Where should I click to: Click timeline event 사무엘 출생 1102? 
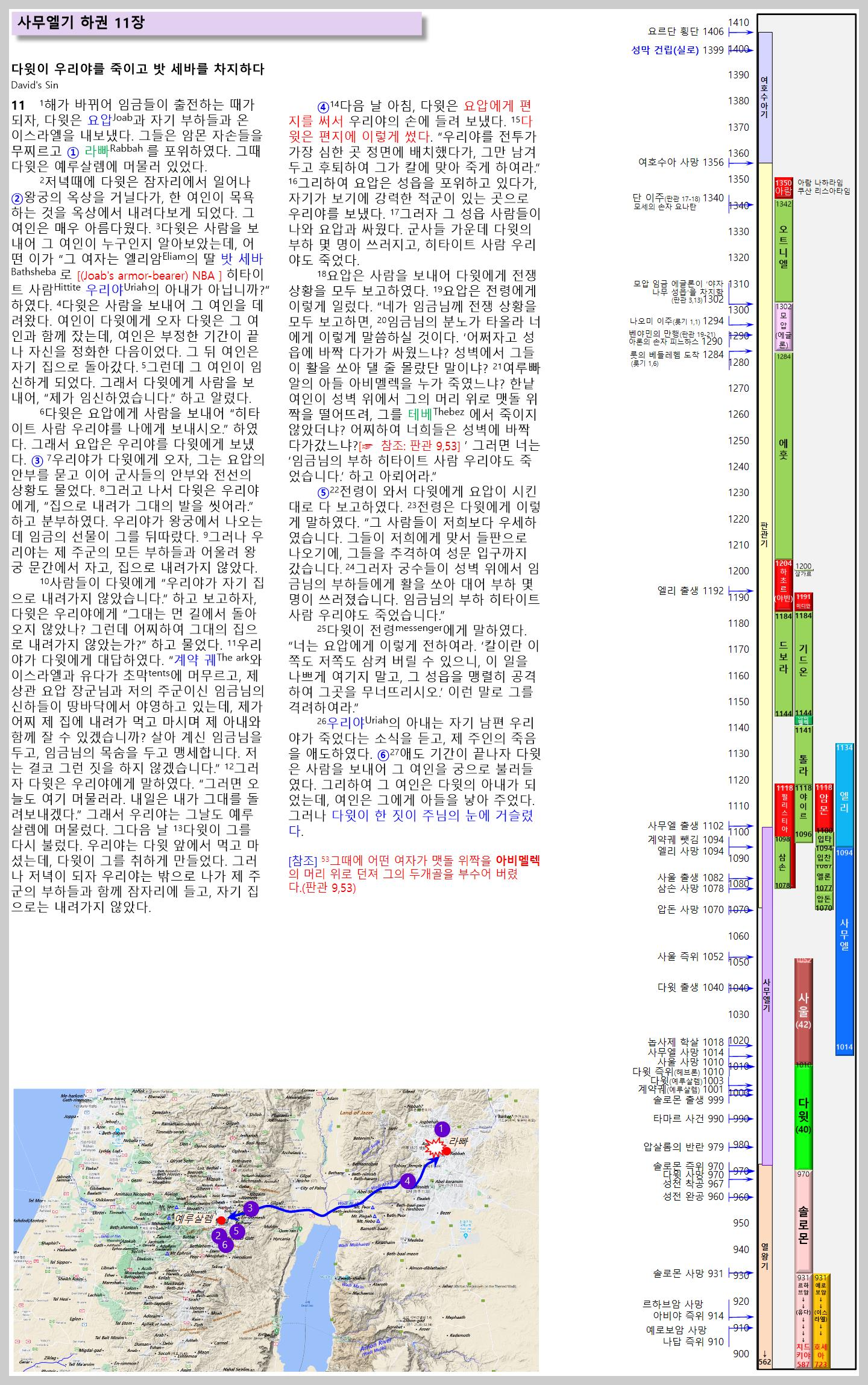pyautogui.click(x=686, y=826)
